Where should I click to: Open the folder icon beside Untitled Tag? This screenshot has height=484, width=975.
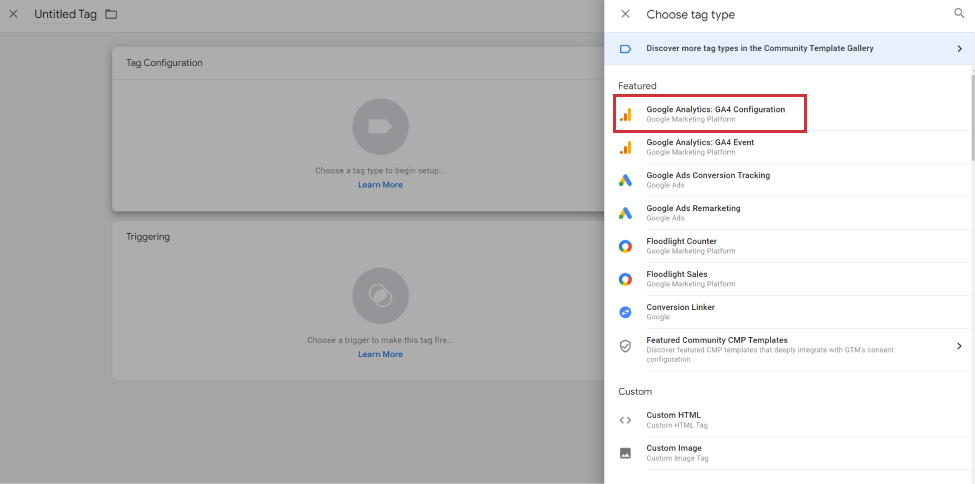tap(111, 14)
